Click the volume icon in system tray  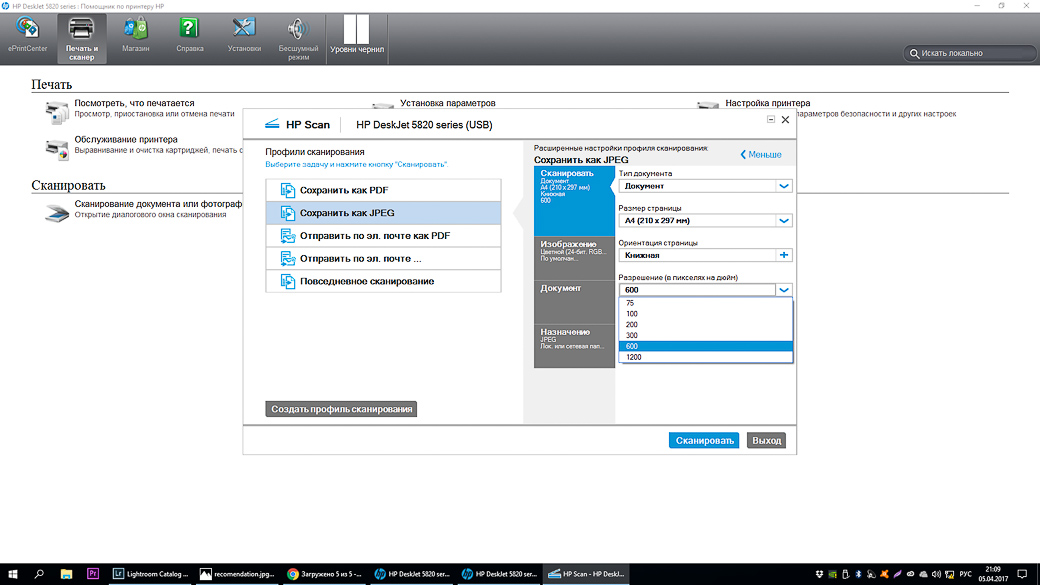936,574
